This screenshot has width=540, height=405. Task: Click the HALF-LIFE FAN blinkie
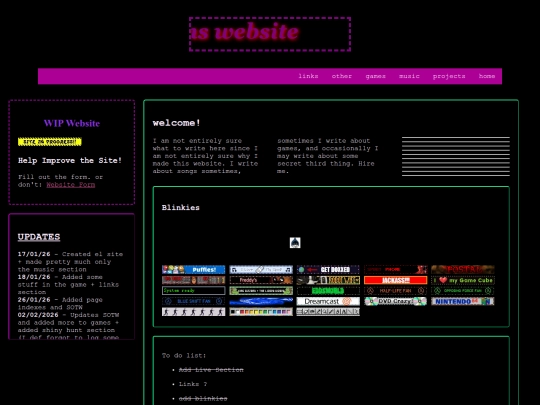click(396, 291)
